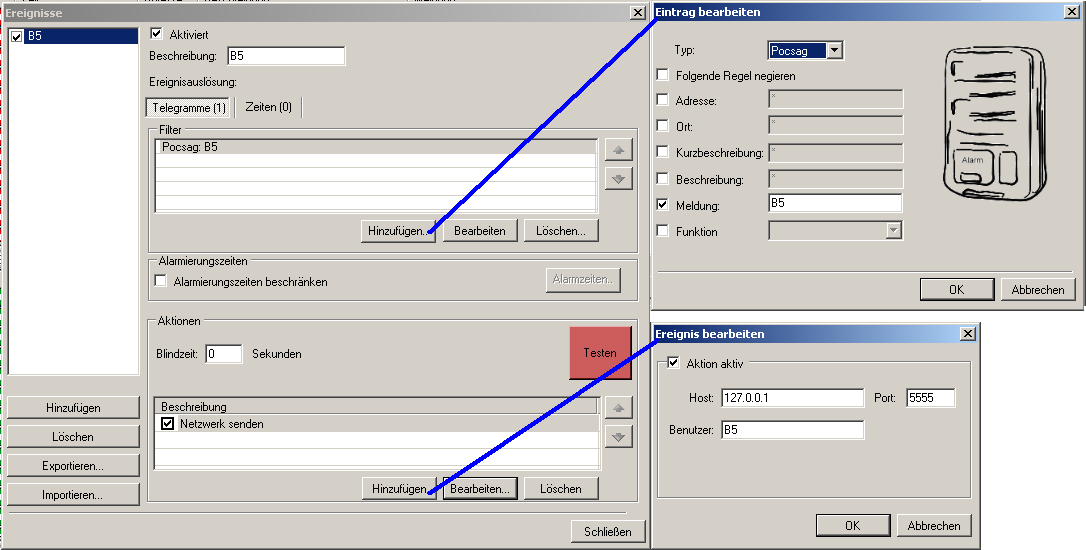Select the Pocsag: B5 filter entry
The image size is (1086, 550).
click(375, 147)
